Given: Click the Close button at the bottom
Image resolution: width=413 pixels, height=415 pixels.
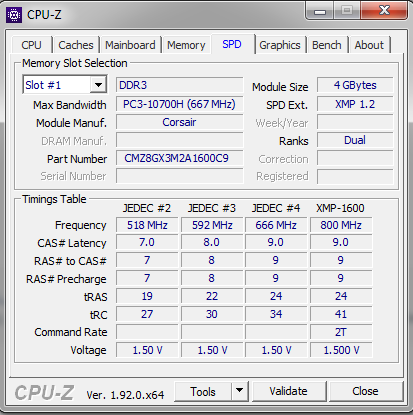Looking at the screenshot, I should pos(365,391).
